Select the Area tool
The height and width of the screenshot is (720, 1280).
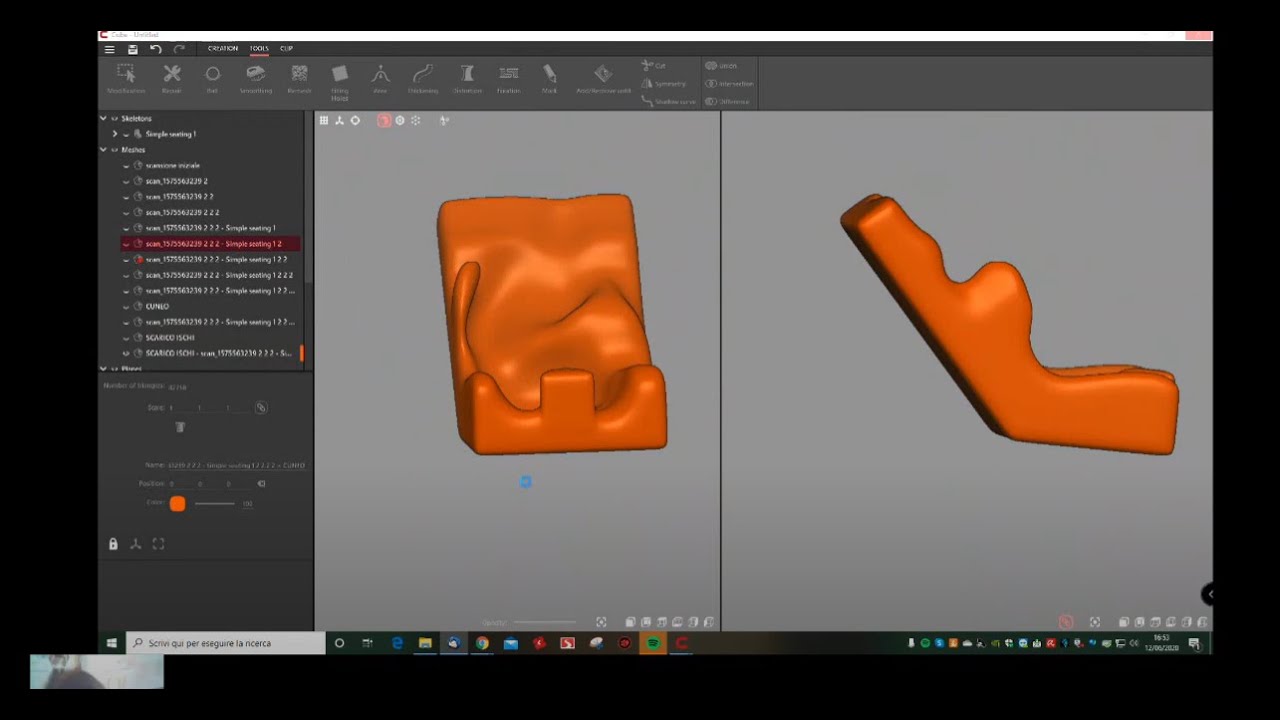click(x=380, y=79)
